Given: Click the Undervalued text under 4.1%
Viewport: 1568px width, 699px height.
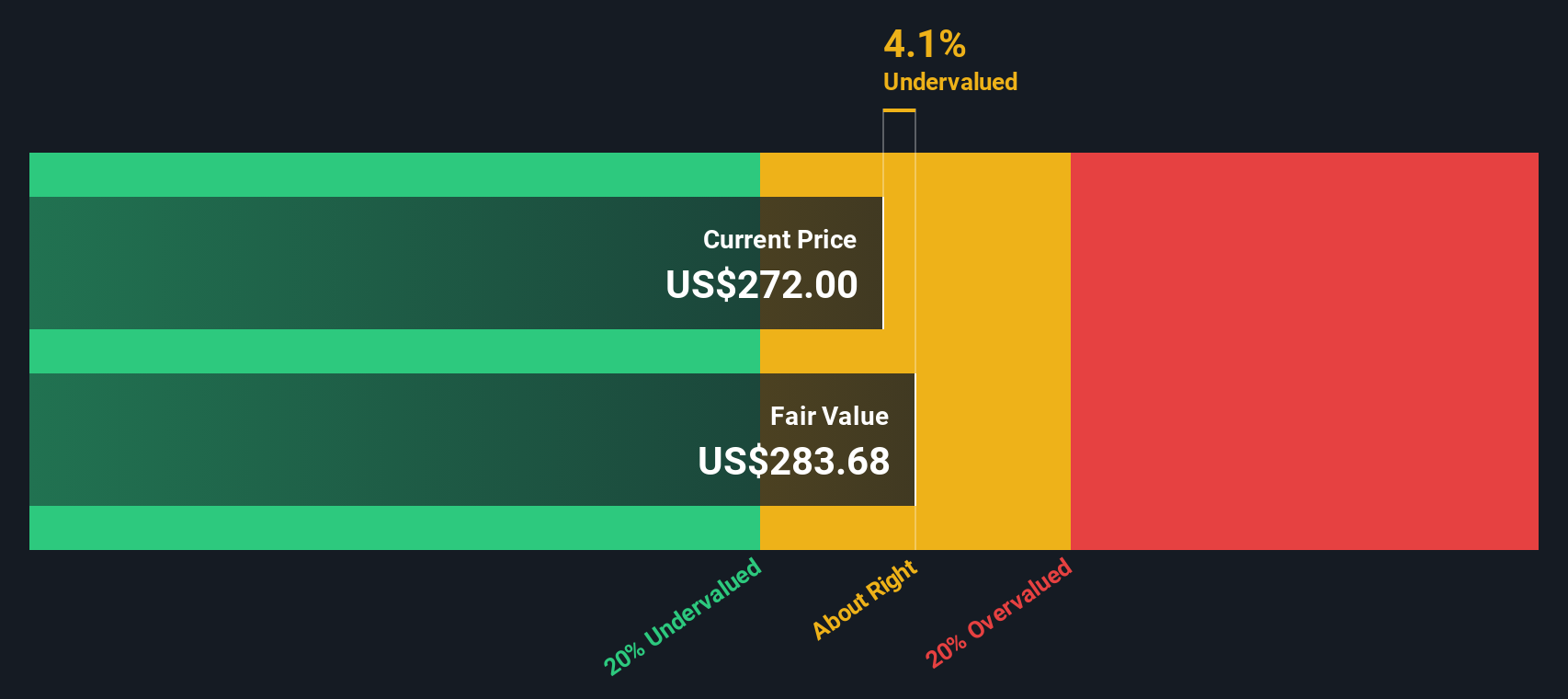Looking at the screenshot, I should (x=950, y=82).
